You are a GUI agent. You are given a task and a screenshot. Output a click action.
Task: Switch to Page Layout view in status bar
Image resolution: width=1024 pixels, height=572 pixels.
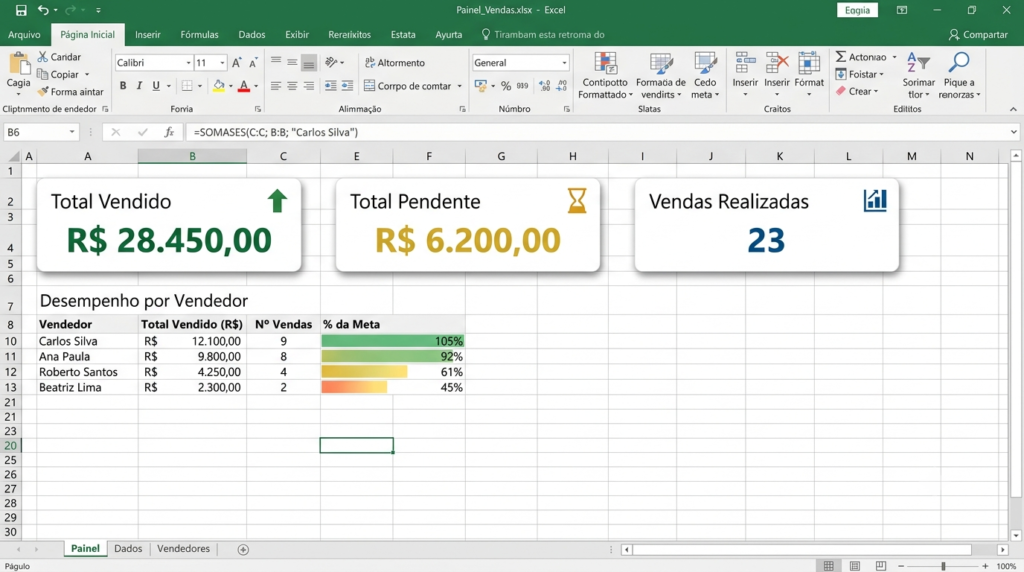[854, 565]
